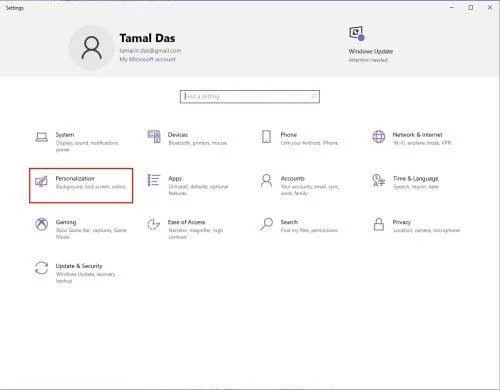The width and height of the screenshot is (500, 390).
Task: Click the Tamal Das account name
Action: 147,38
